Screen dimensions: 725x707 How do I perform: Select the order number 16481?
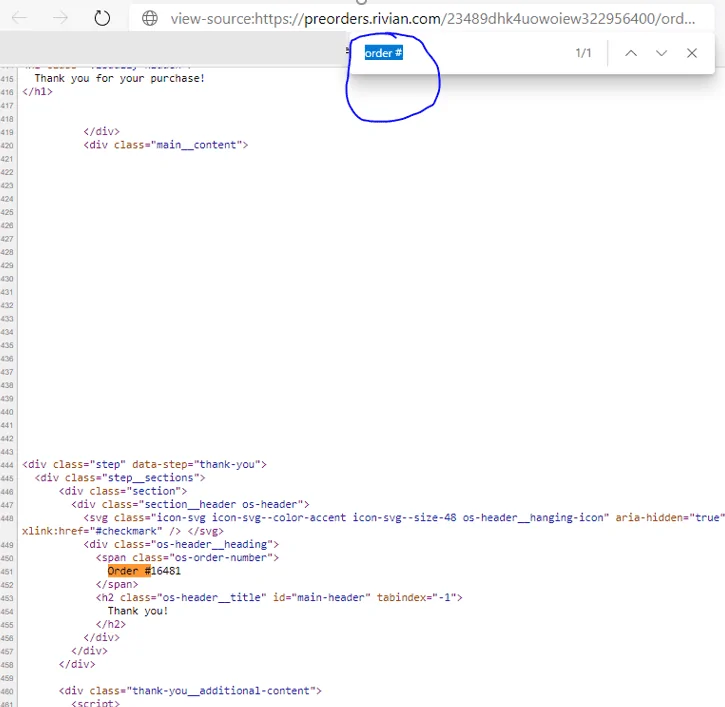166,571
